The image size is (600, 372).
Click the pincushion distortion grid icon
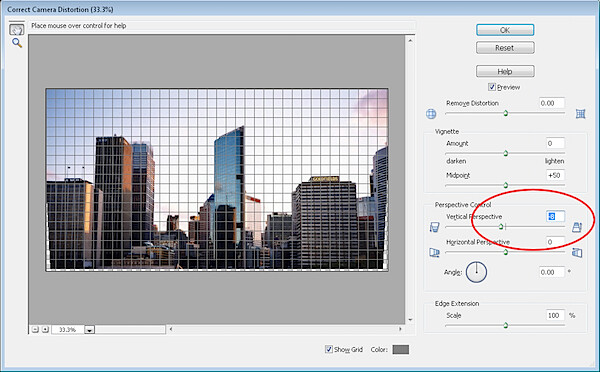pyautogui.click(x=580, y=114)
